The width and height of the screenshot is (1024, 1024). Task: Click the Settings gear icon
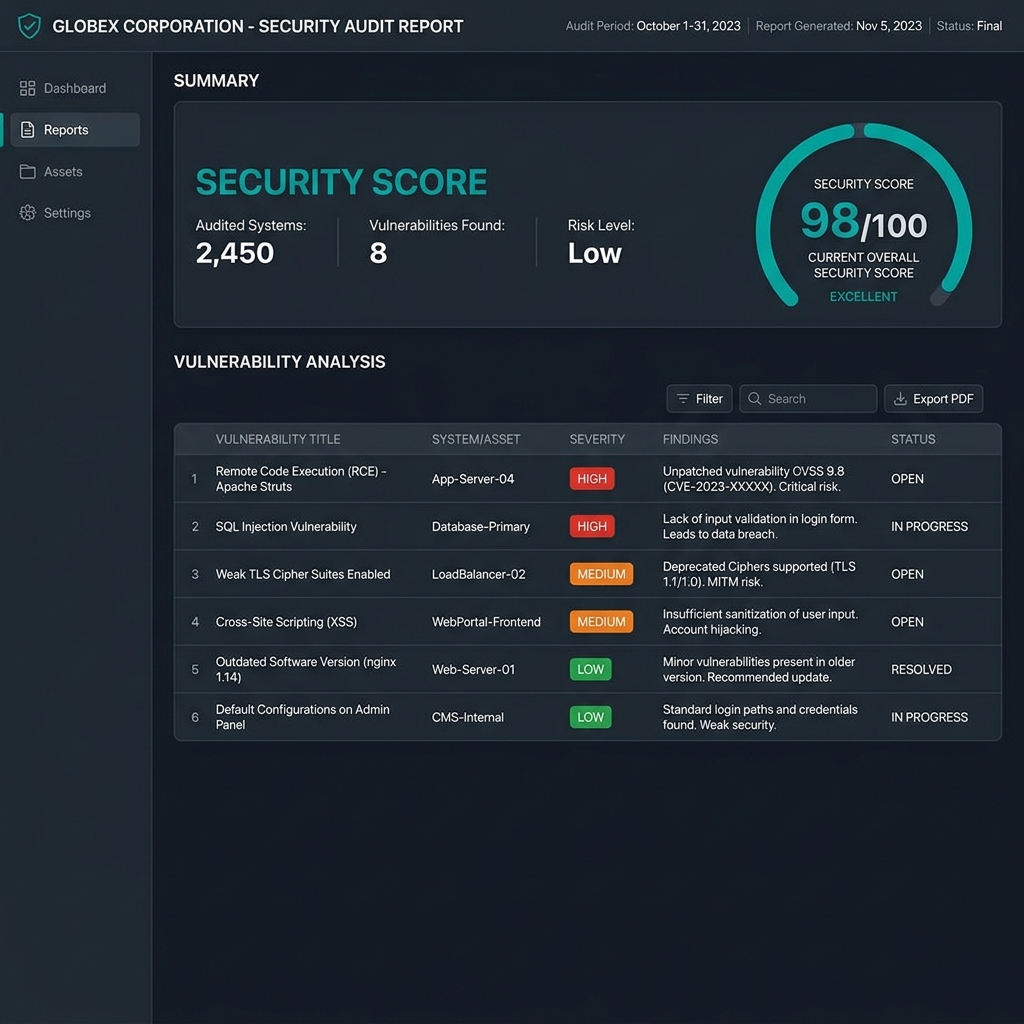27,213
